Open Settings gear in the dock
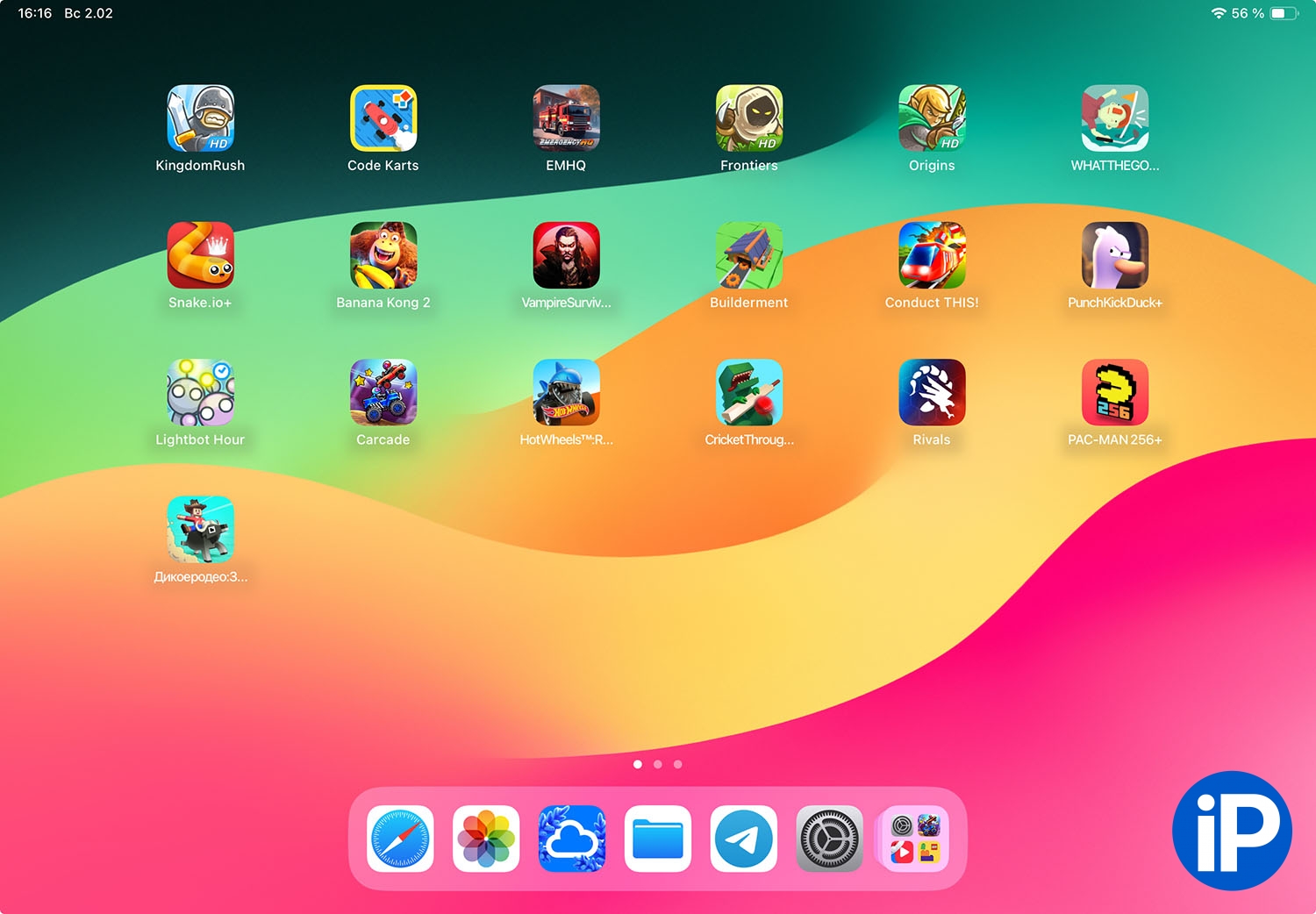The height and width of the screenshot is (914, 1316). coord(829,839)
